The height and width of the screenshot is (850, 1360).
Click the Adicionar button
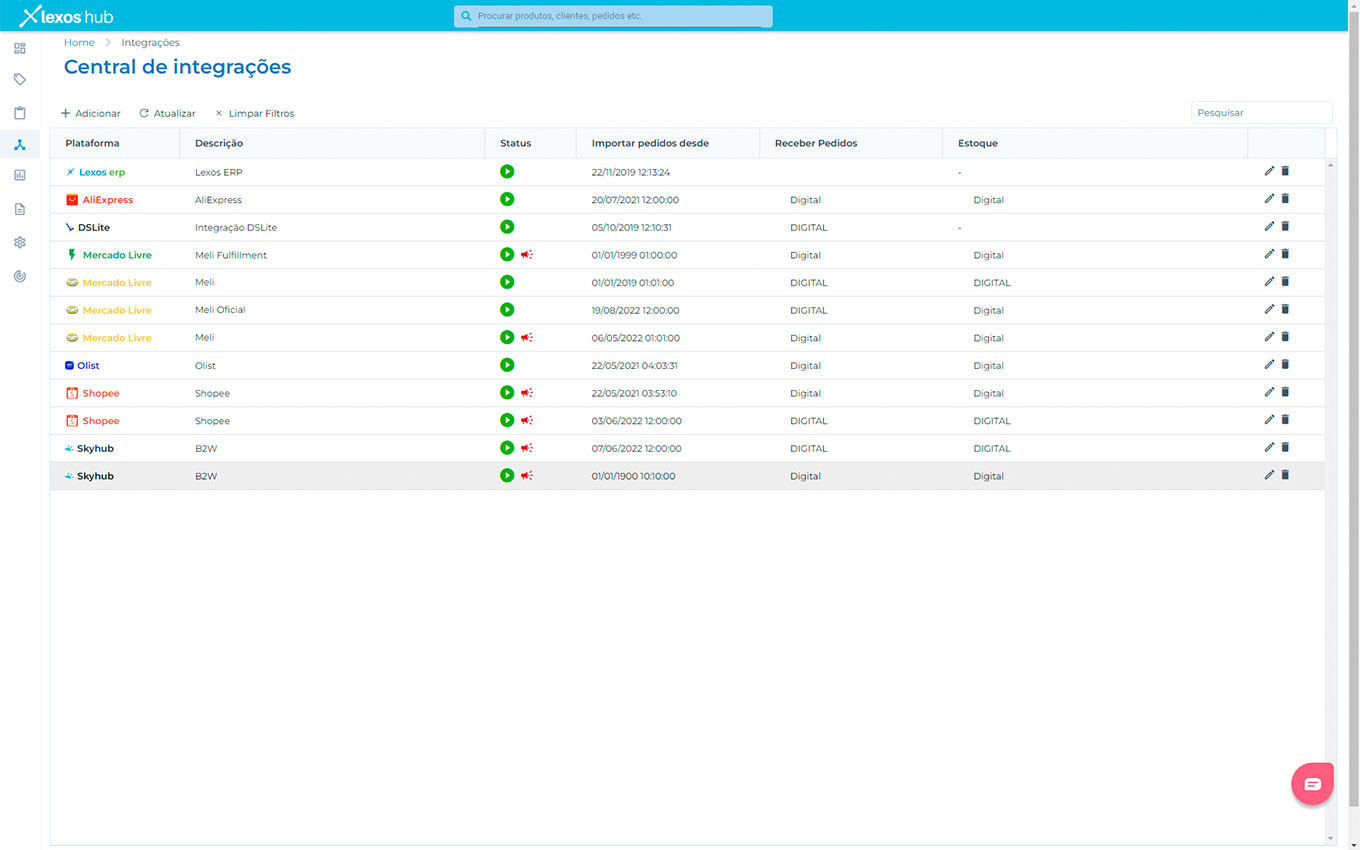(x=91, y=114)
